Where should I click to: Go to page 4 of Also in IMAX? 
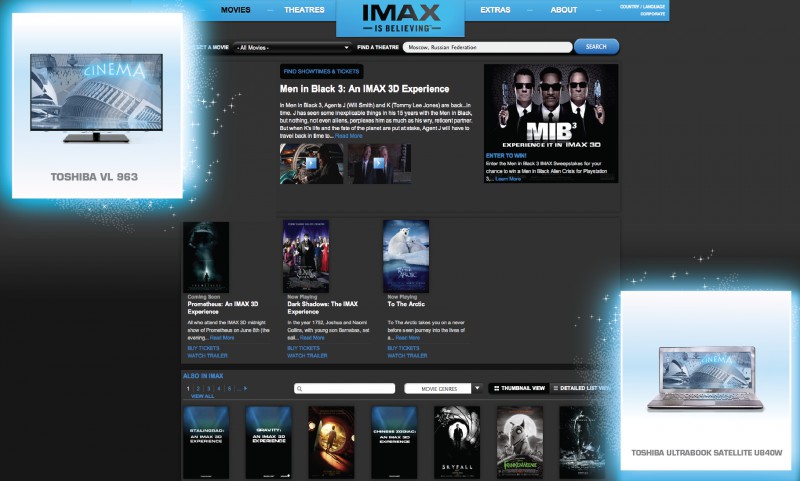click(x=219, y=389)
